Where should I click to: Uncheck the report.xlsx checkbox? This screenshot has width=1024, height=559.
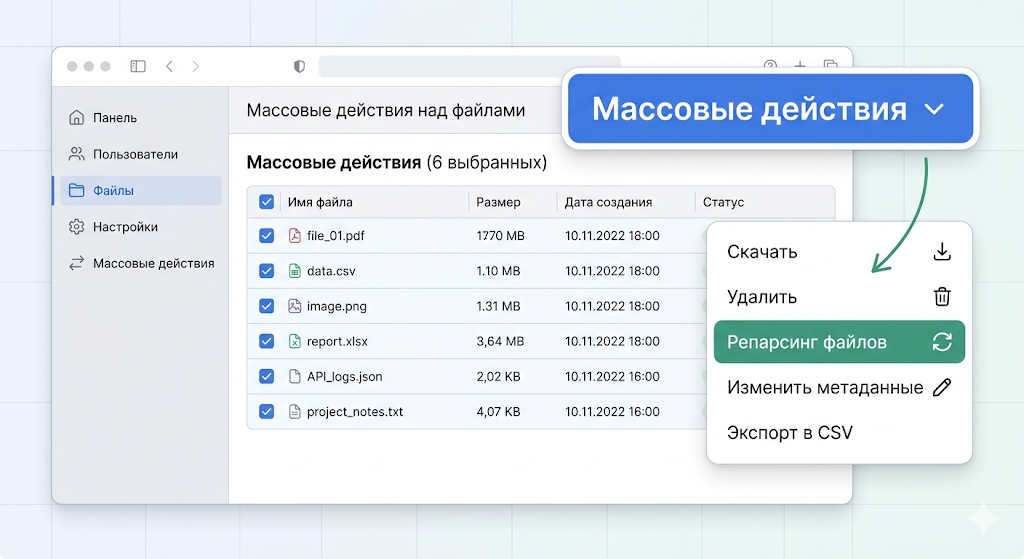[266, 341]
